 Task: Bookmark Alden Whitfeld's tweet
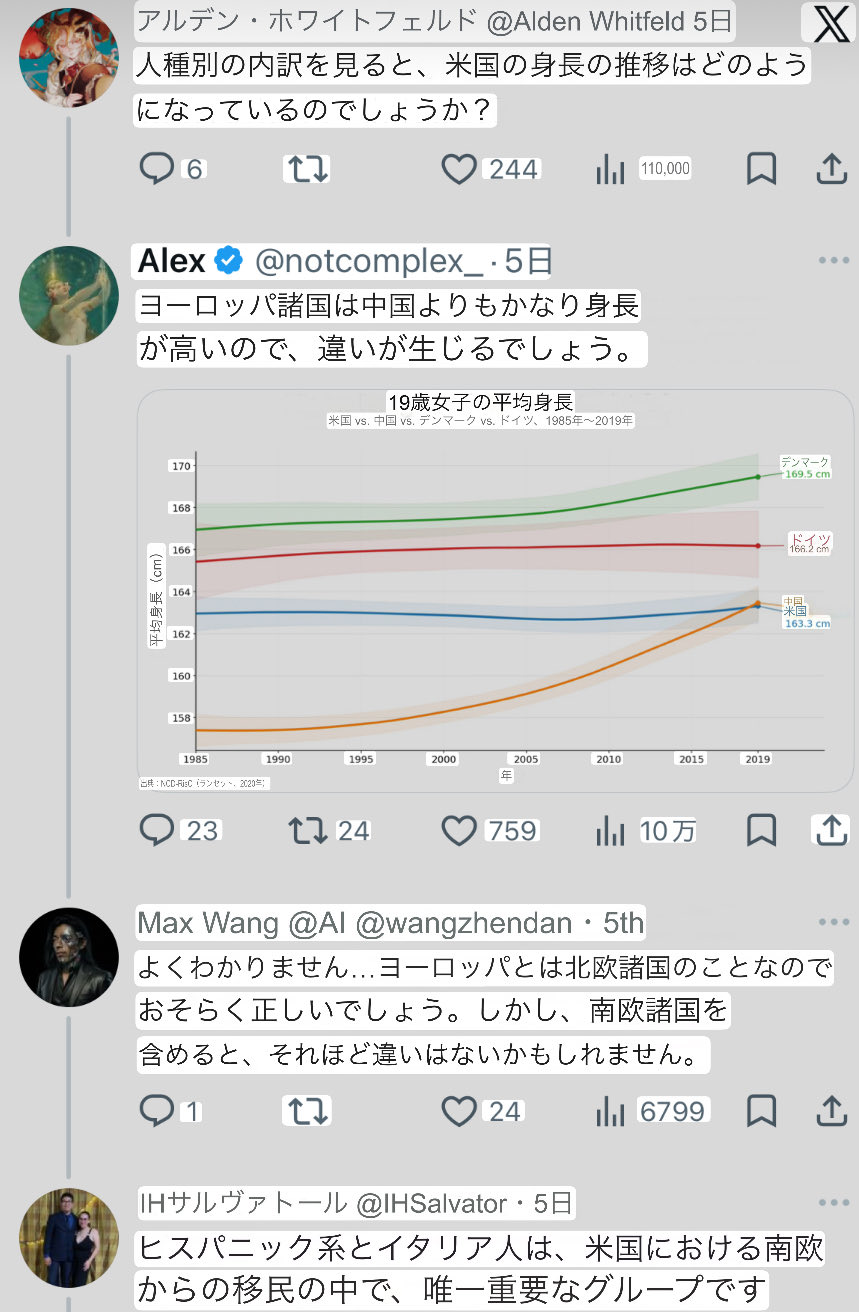point(761,169)
